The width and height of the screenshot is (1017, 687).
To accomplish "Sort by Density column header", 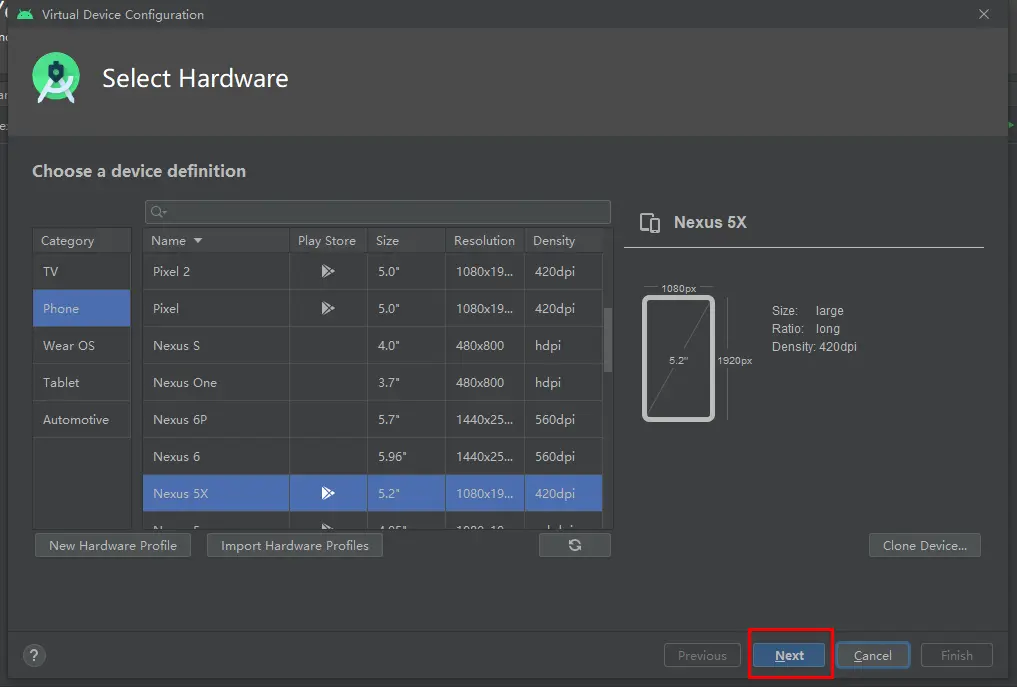I will tap(563, 241).
